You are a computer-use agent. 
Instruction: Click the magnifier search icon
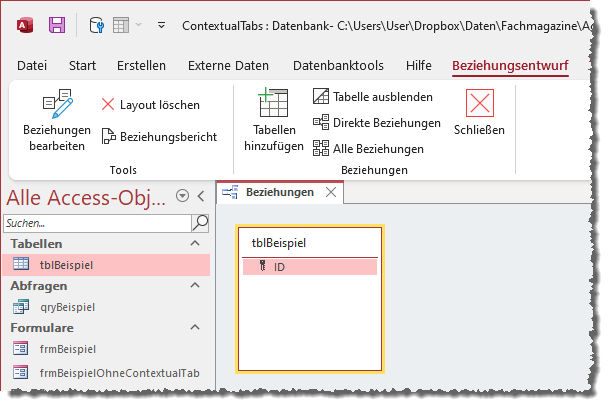pyautogui.click(x=200, y=223)
